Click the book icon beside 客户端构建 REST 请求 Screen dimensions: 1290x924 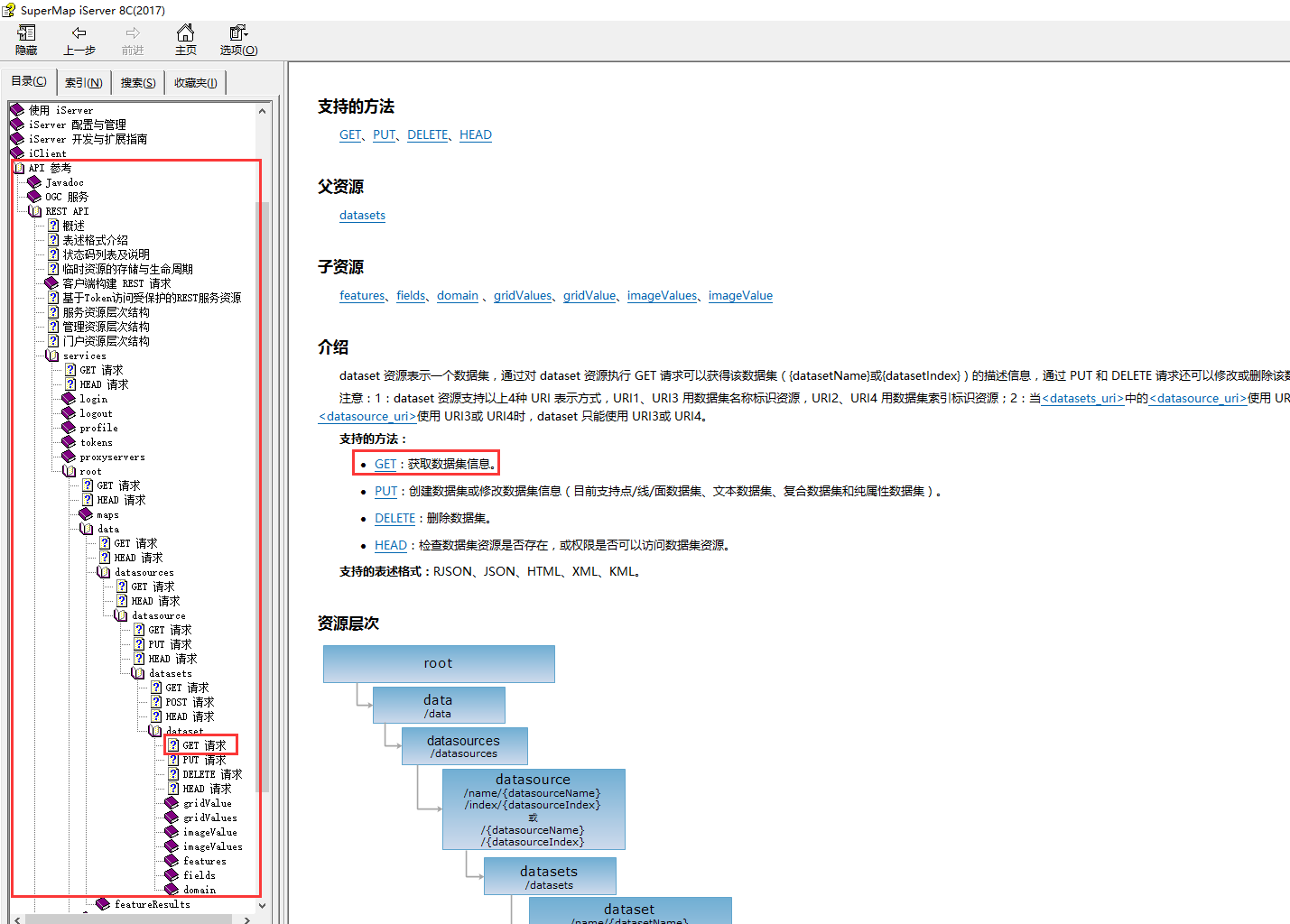coord(51,283)
